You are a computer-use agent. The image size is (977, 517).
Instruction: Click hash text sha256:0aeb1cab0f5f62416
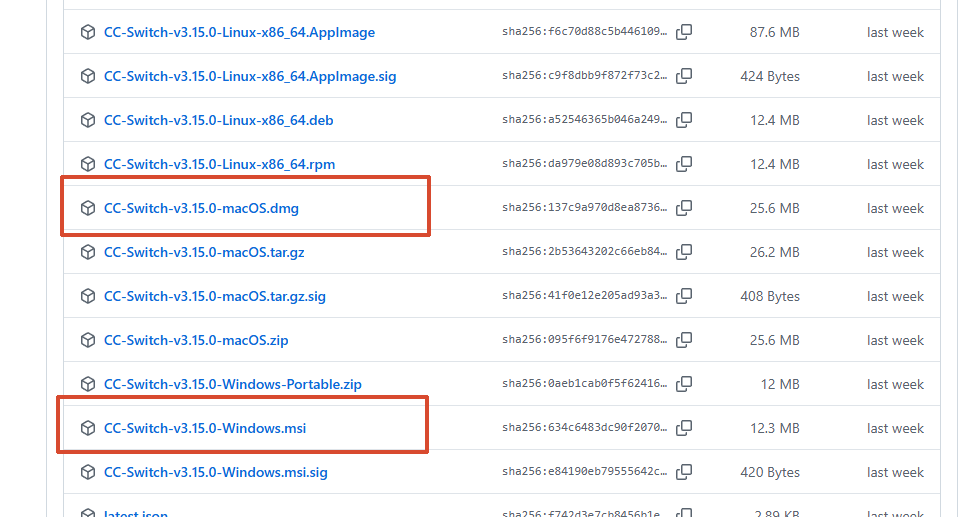coord(584,384)
